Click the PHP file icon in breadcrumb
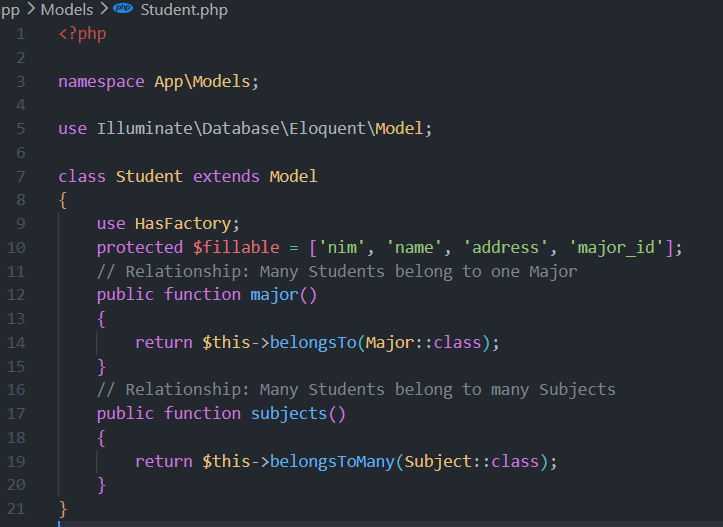Screen dimensions: 723x527 click(123, 8)
